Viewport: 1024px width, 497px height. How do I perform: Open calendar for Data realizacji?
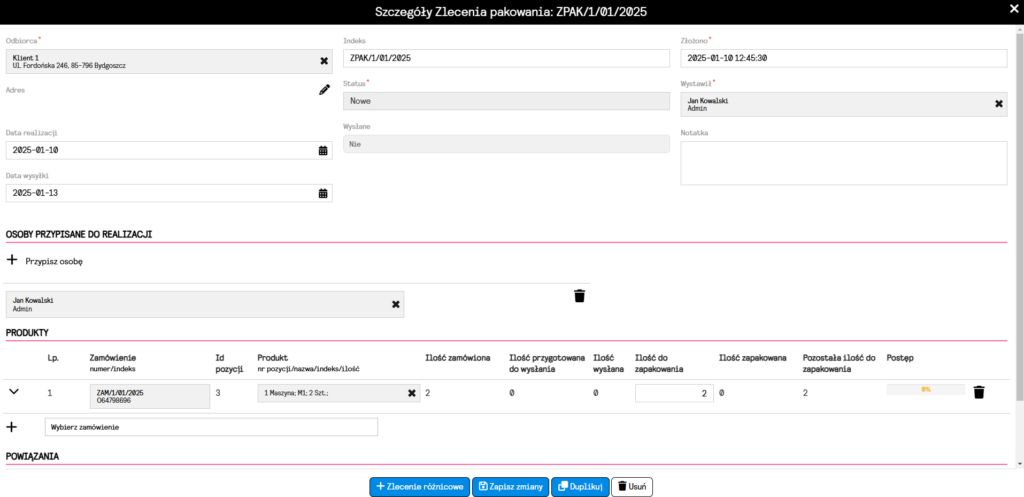coord(323,150)
